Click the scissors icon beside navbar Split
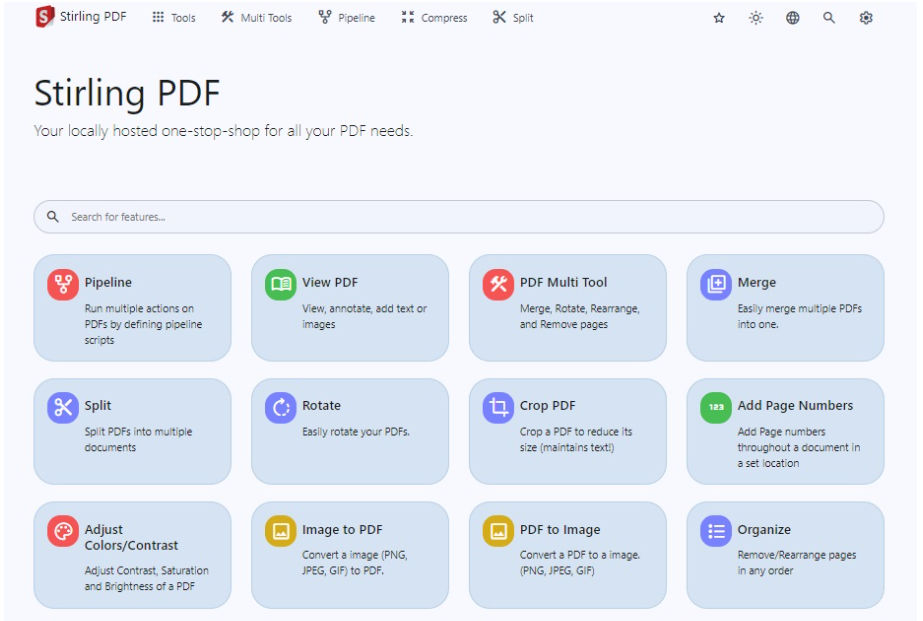The image size is (923, 621). click(x=499, y=17)
